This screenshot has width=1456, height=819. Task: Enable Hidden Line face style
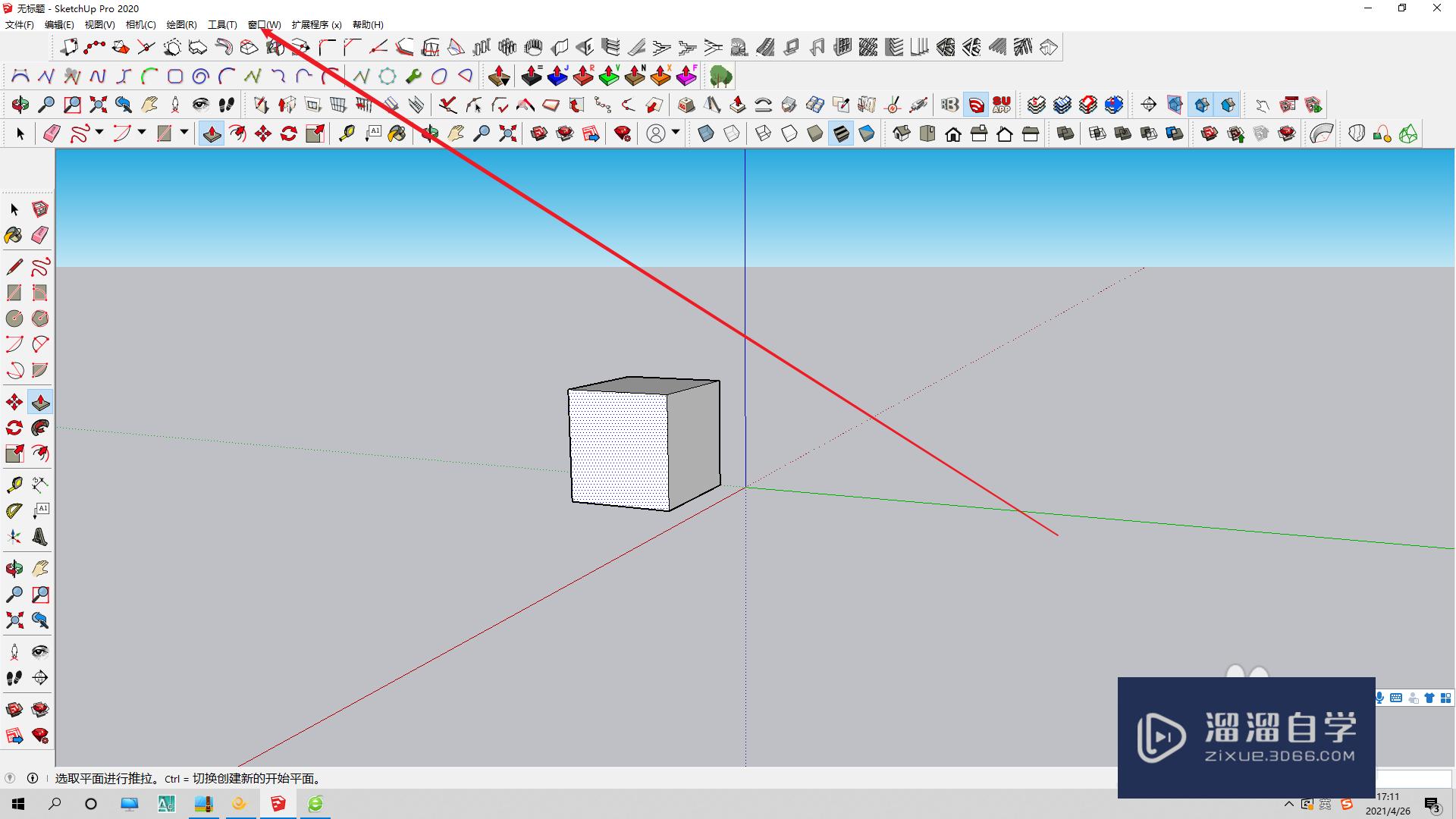coord(789,134)
